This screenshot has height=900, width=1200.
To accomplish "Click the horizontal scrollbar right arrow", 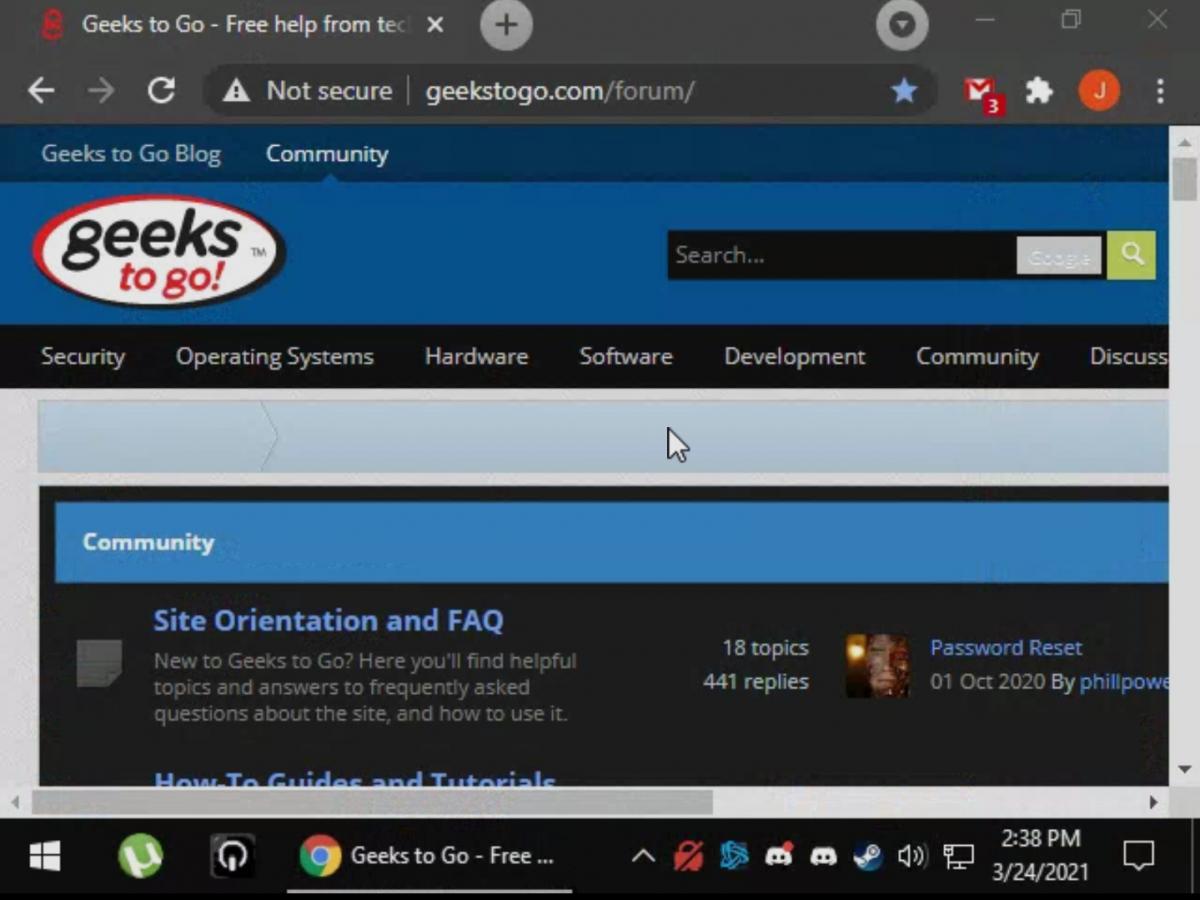I will click(1153, 802).
